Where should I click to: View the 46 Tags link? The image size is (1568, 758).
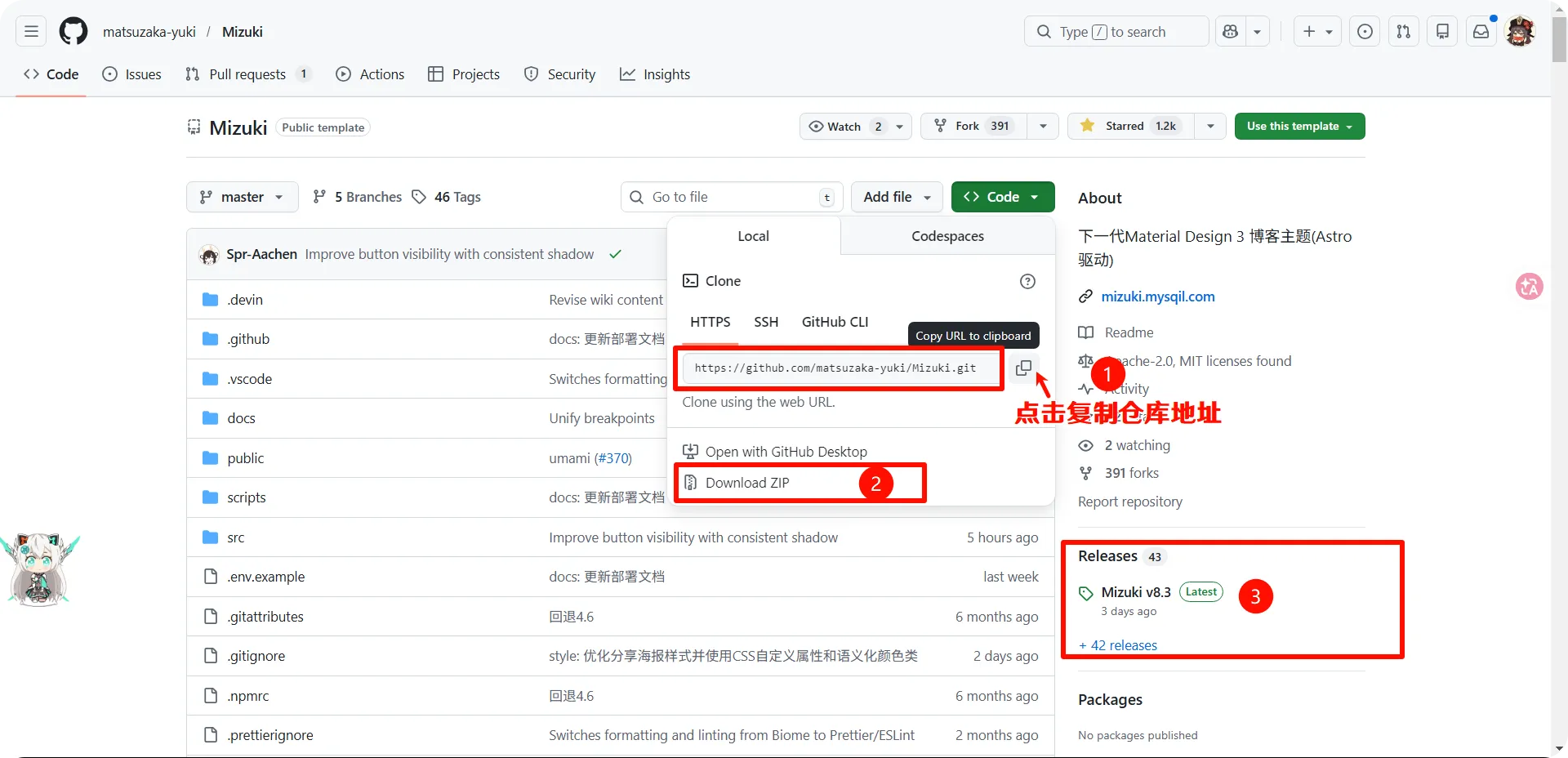pos(447,197)
